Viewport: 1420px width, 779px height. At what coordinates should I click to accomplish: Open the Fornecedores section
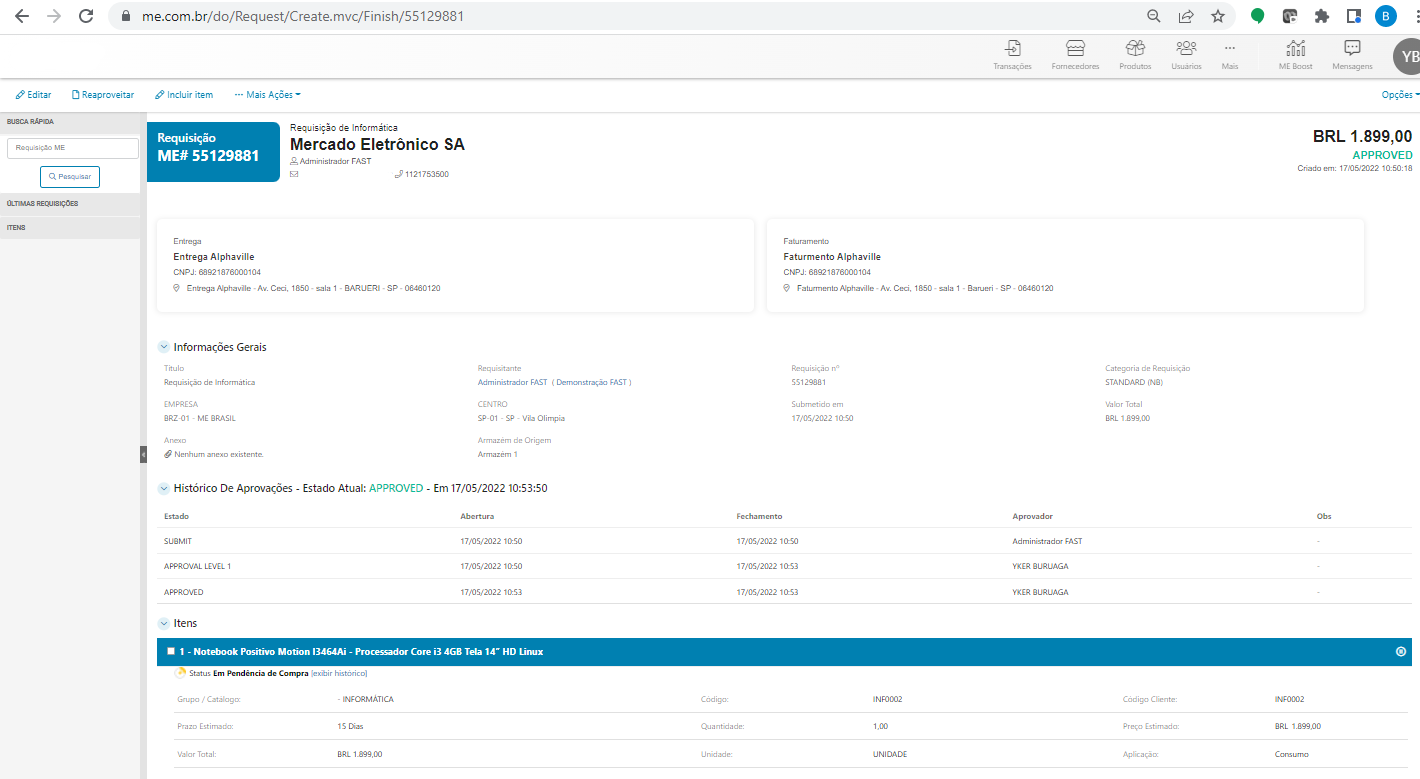click(x=1075, y=55)
